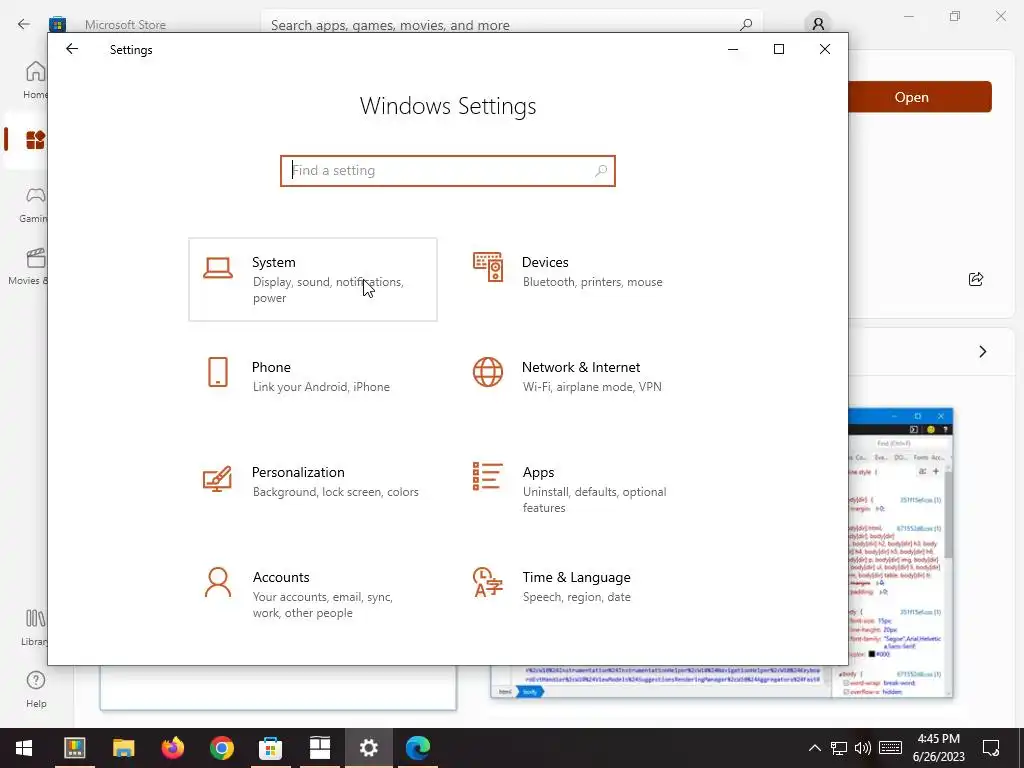Click the Settings gear taskbar icon
Screen dimensions: 1024x768
coord(368,748)
